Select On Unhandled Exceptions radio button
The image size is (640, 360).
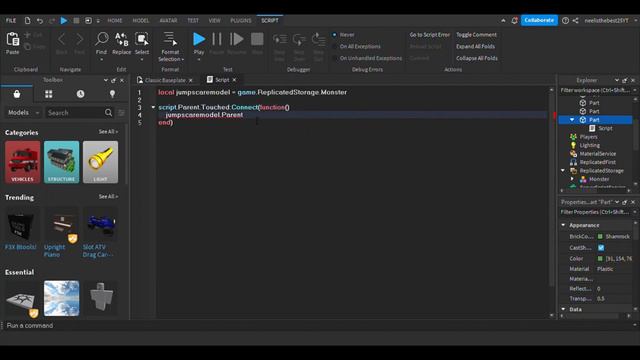click(x=334, y=58)
